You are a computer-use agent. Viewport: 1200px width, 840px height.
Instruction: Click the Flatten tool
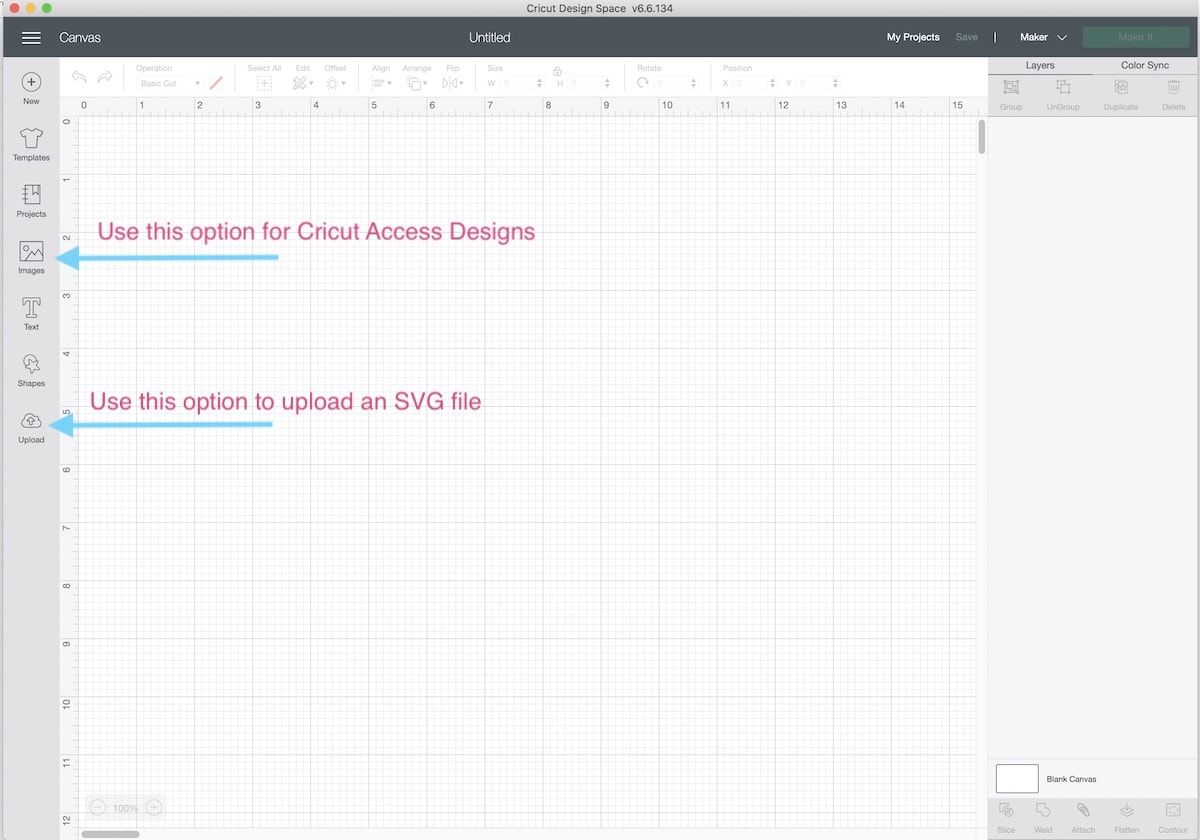coord(1127,817)
